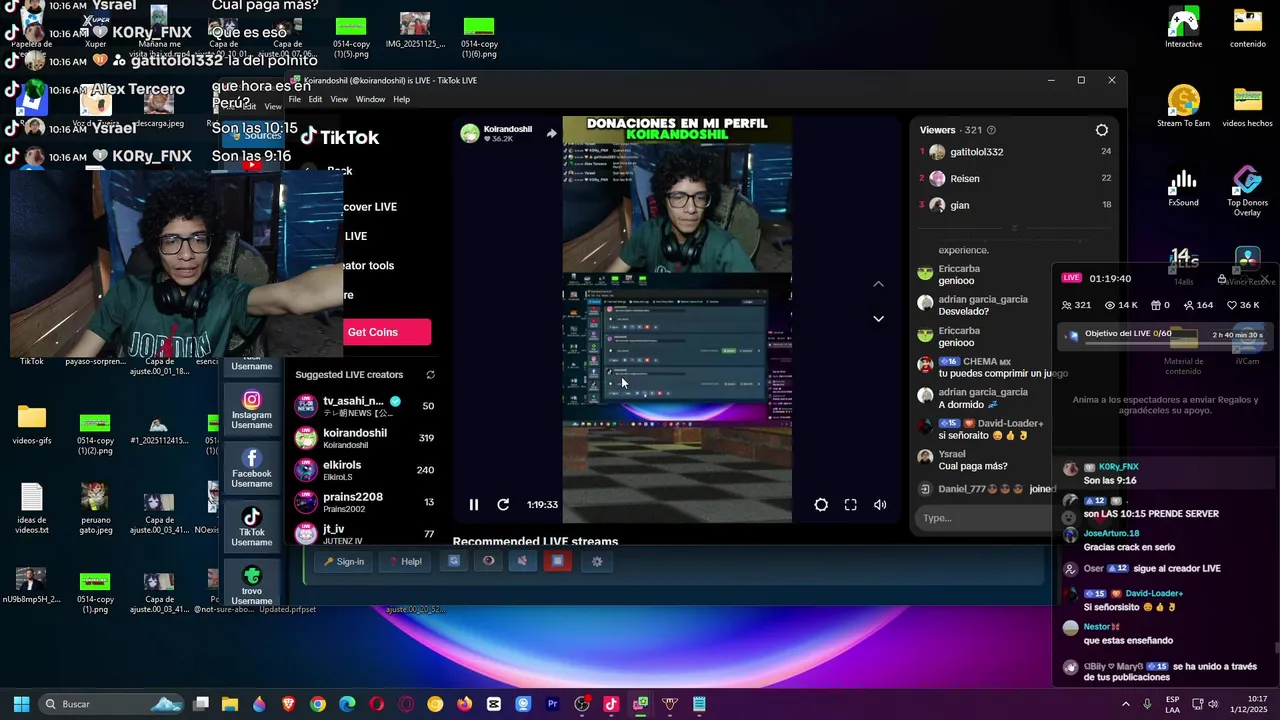
Task: Select viewer gian in the ranking
Action: [1015, 205]
